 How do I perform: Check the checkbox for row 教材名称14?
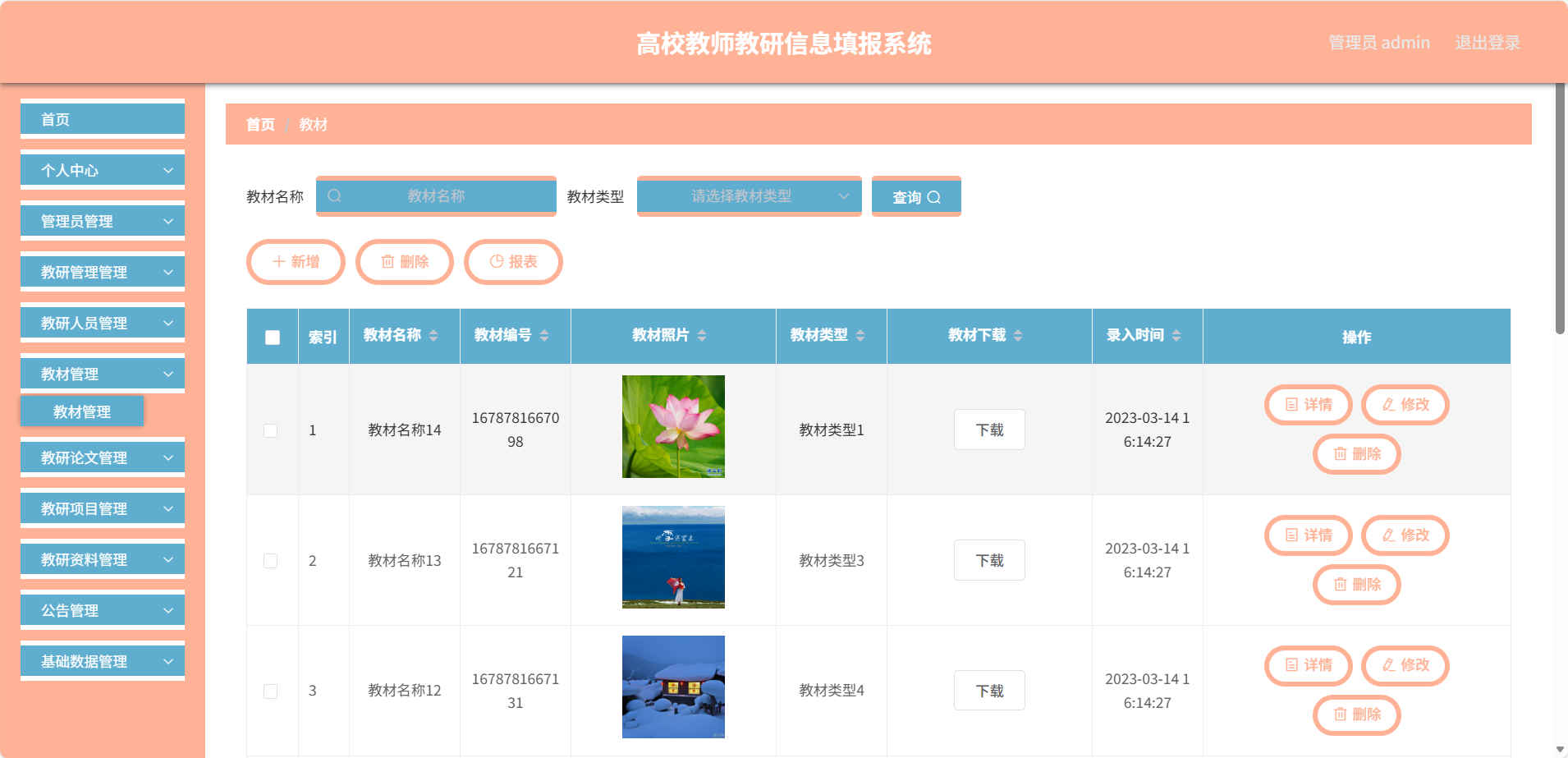(270, 430)
